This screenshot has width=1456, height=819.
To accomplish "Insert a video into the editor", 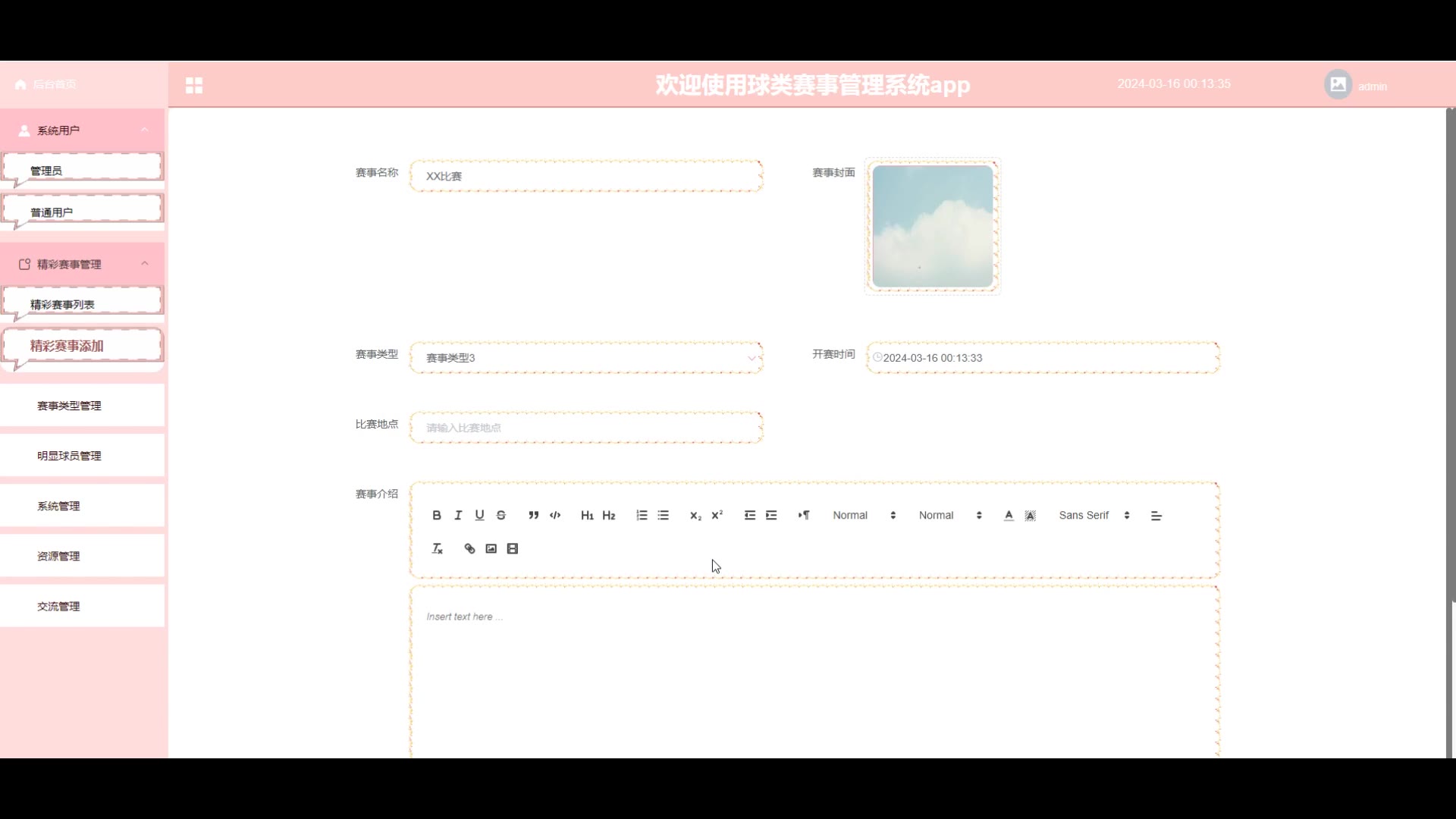I will pyautogui.click(x=513, y=549).
